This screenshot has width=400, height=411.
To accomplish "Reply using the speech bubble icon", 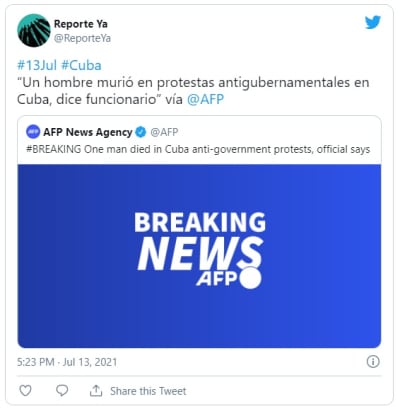I will point(62,390).
